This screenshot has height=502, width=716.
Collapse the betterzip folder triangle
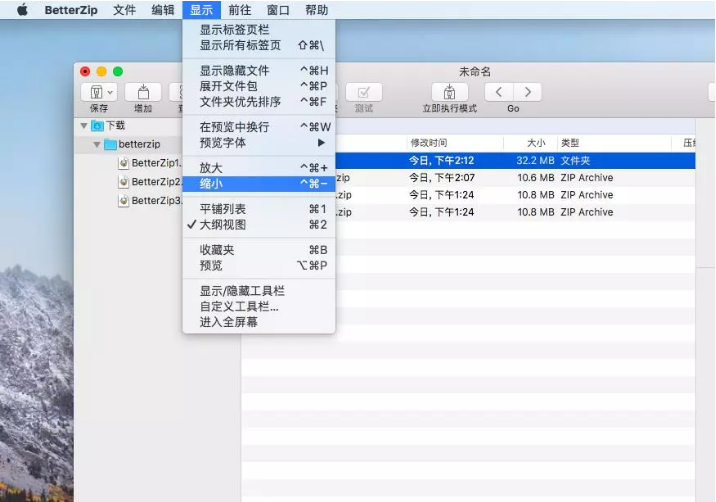97,144
